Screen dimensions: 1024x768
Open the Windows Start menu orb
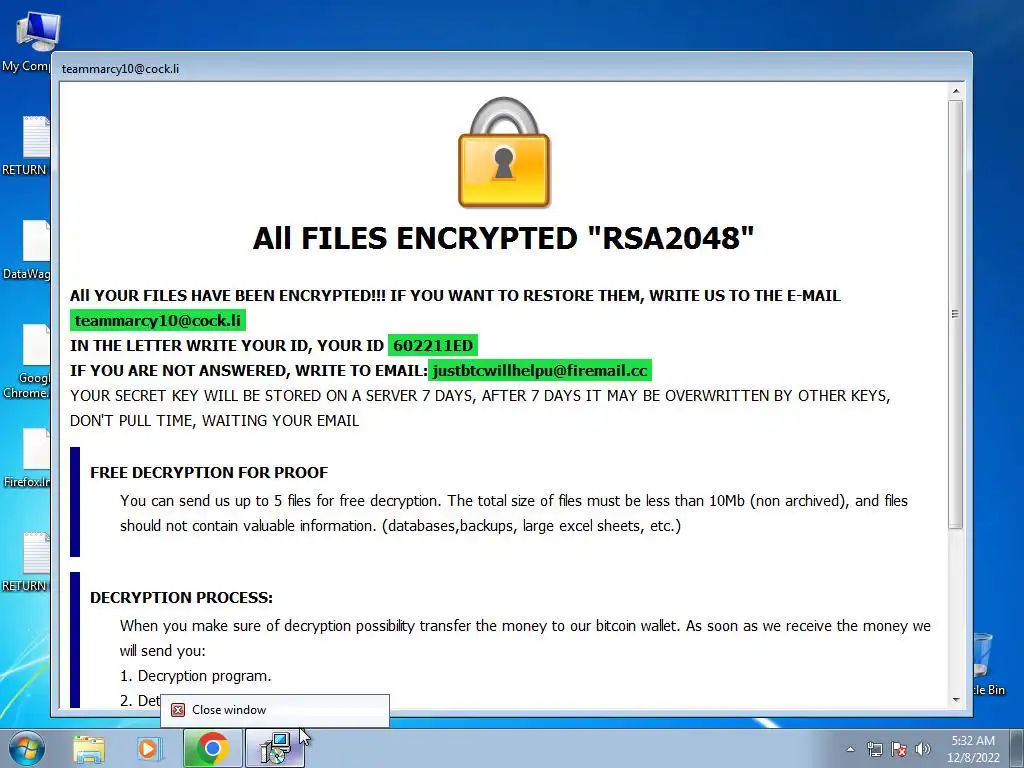(24, 748)
